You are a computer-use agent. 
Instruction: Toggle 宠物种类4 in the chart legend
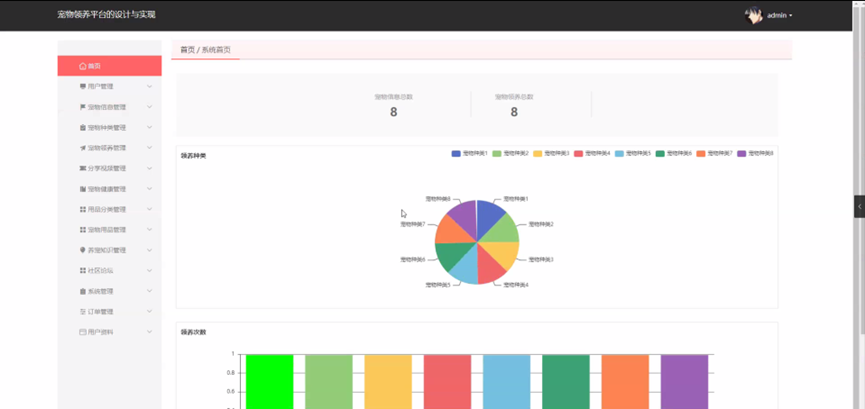pos(592,153)
